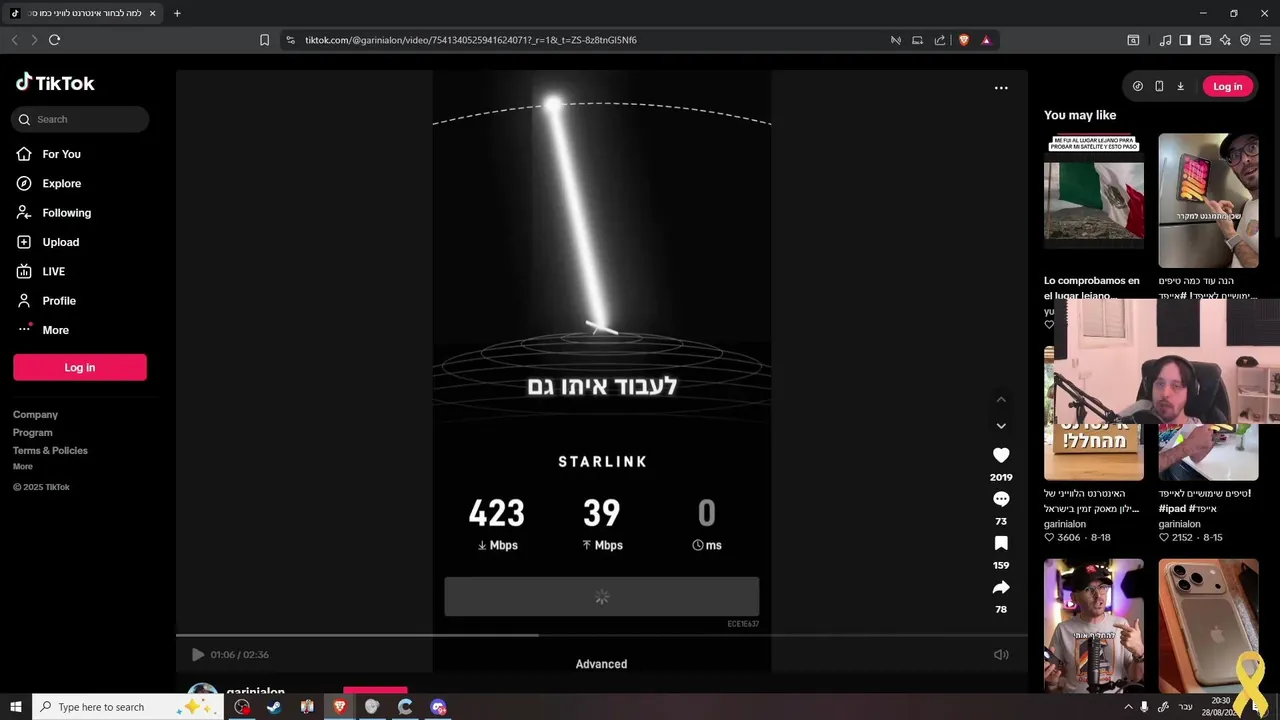Open the garinialon profile under 3606 likes video
This screenshot has width=1280, height=720.
click(x=1065, y=524)
